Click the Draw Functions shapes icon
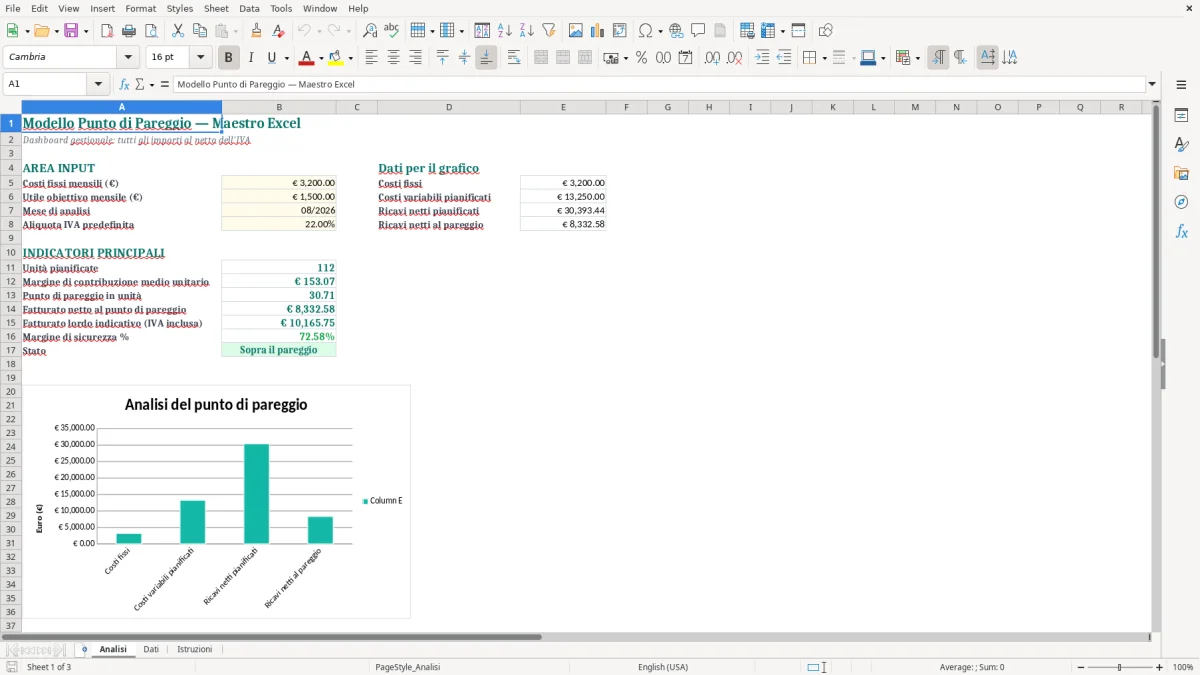 pos(826,31)
